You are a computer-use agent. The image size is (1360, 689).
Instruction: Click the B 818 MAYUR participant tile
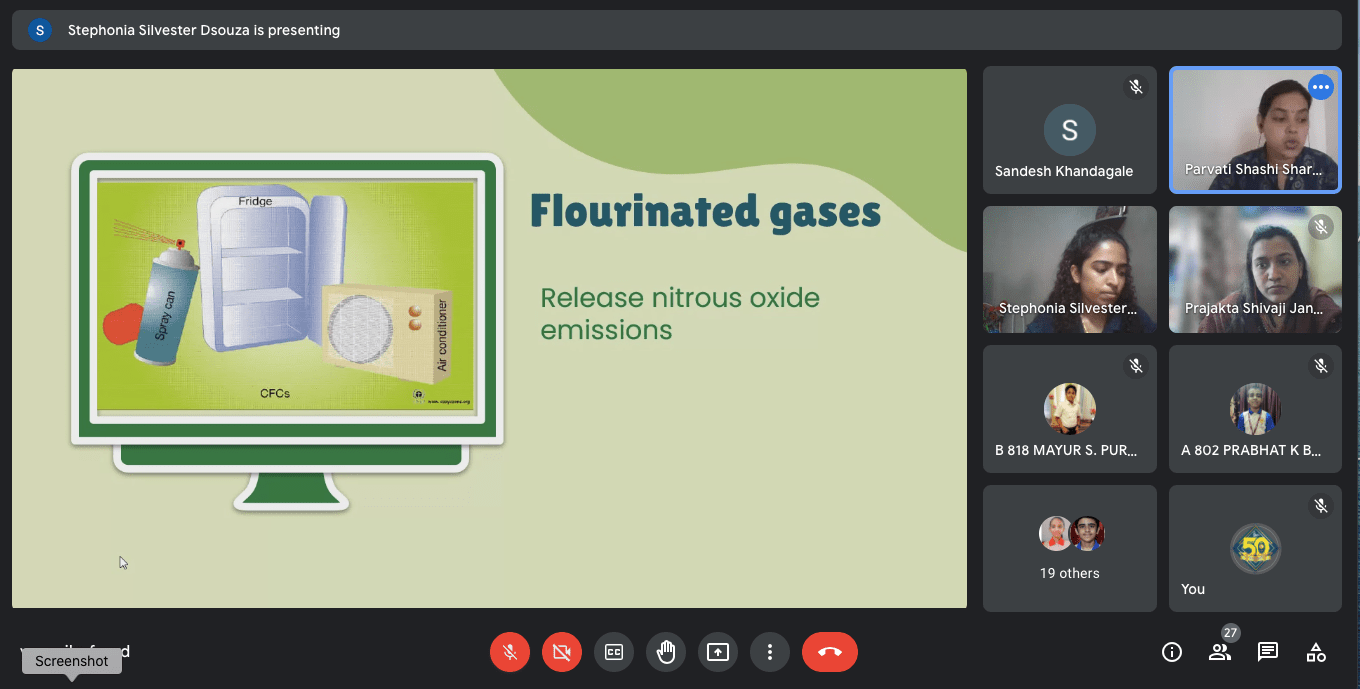tap(1069, 409)
